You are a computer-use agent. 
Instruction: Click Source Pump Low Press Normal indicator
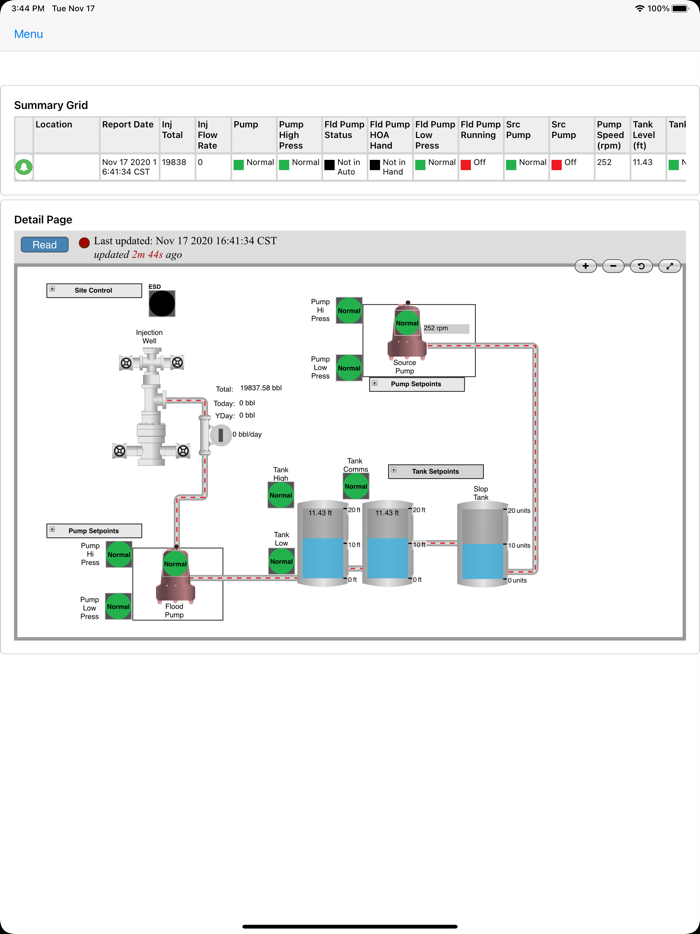pos(349,368)
